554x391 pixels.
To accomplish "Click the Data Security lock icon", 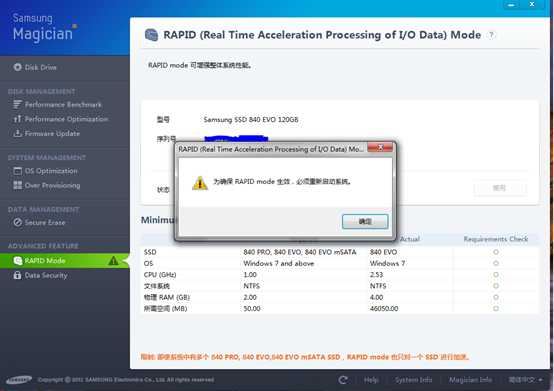I will [x=17, y=275].
